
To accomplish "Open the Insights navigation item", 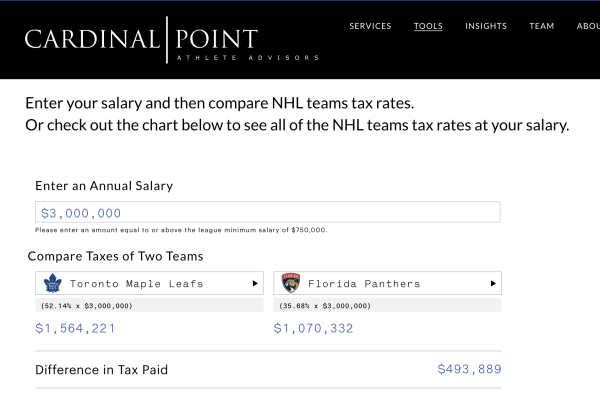I will (486, 26).
